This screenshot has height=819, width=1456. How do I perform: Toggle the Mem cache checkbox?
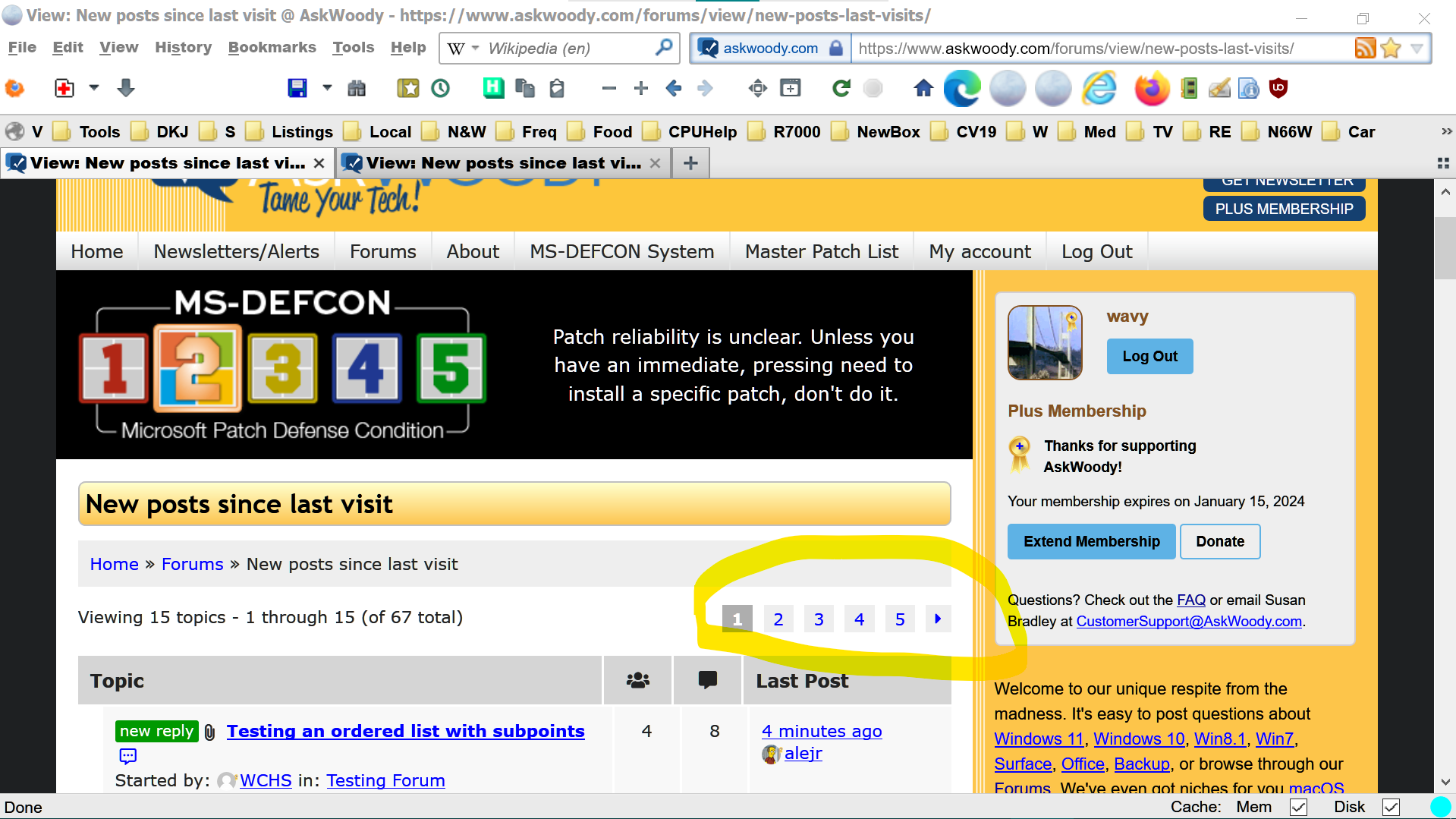[1298, 807]
